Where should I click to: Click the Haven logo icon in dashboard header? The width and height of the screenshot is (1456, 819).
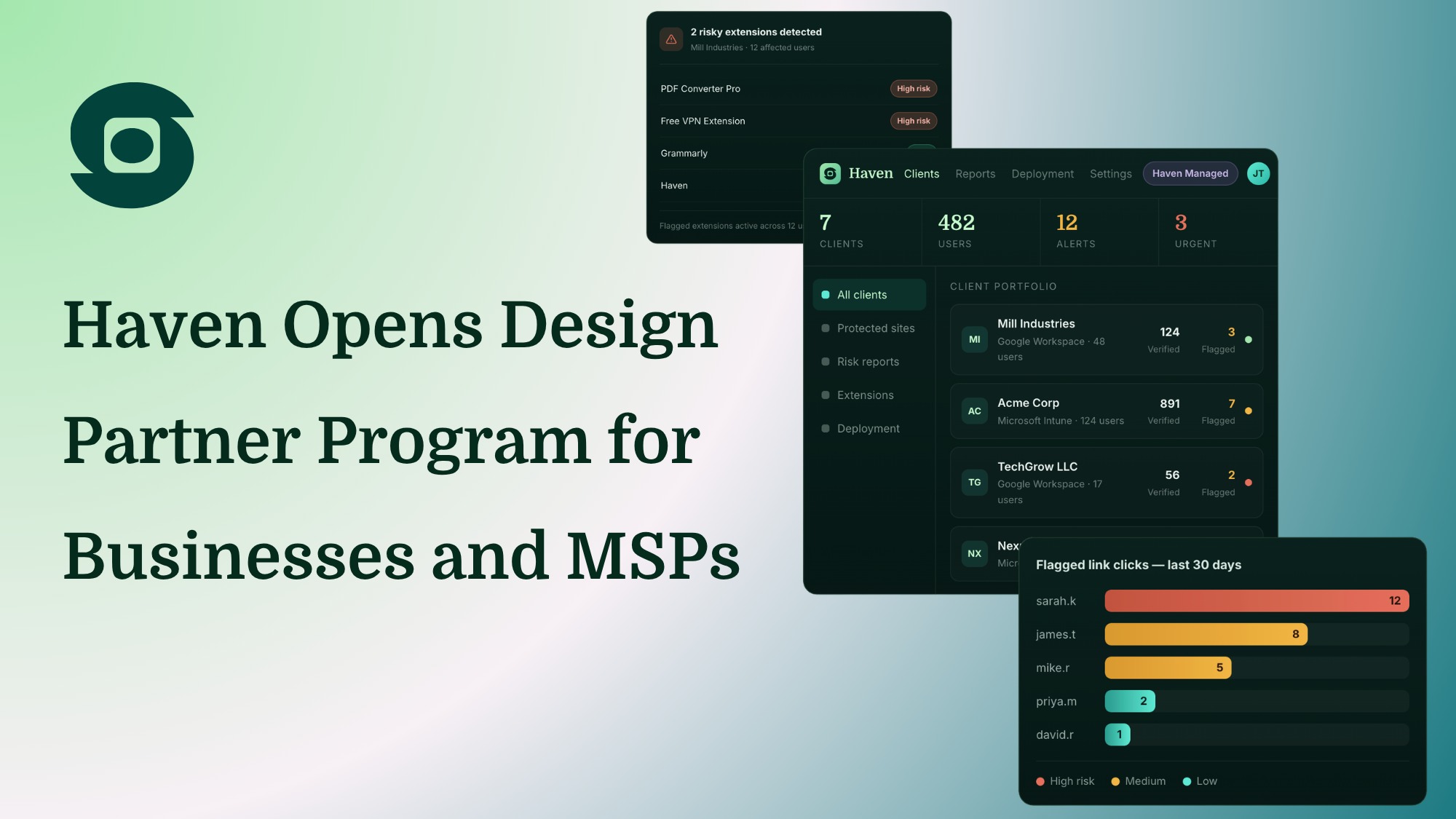(x=830, y=173)
